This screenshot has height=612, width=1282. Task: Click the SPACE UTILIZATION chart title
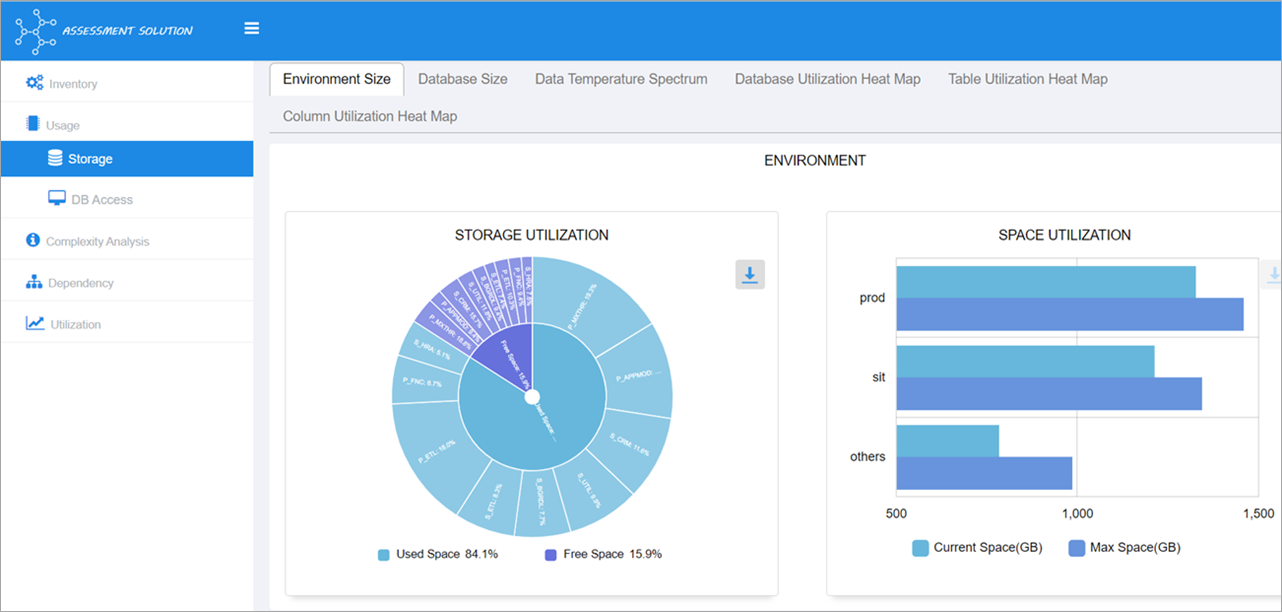click(1064, 235)
